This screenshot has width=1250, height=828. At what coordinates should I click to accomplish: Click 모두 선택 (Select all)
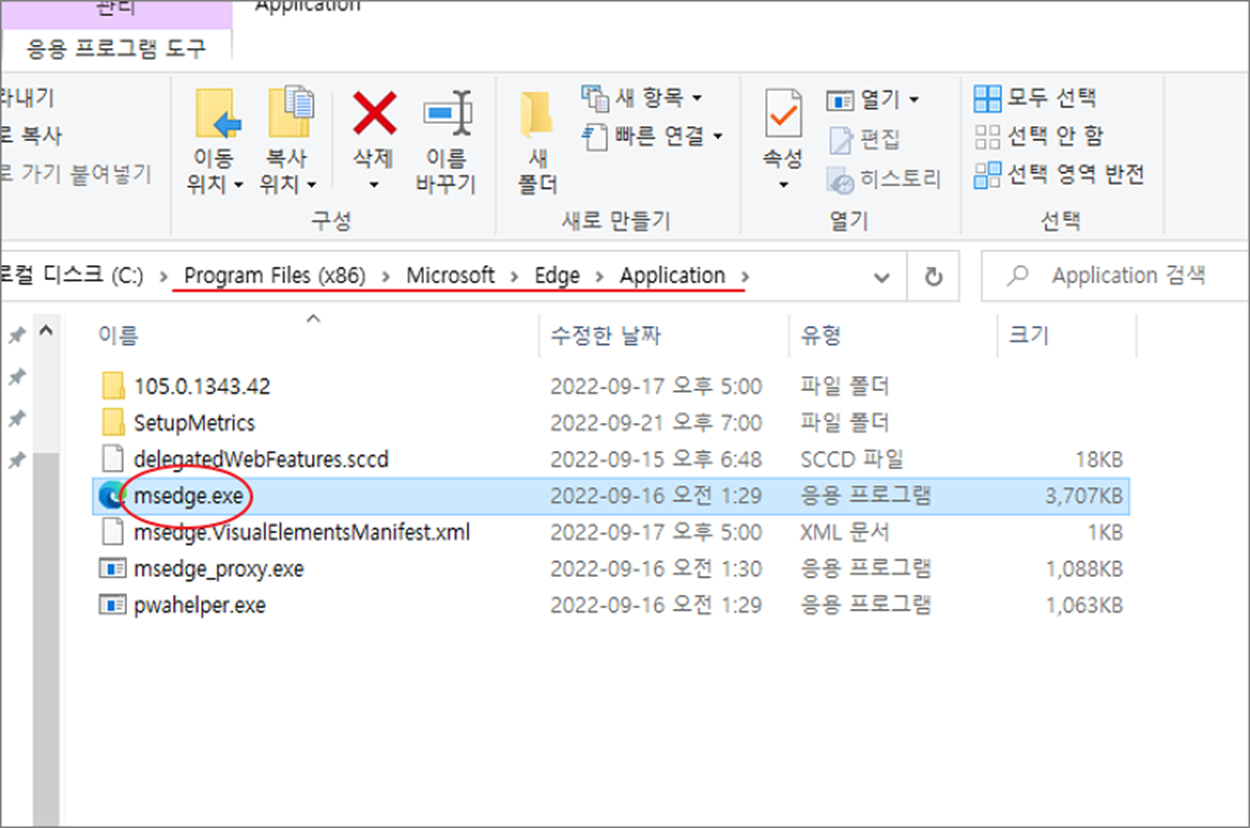(x=1035, y=98)
